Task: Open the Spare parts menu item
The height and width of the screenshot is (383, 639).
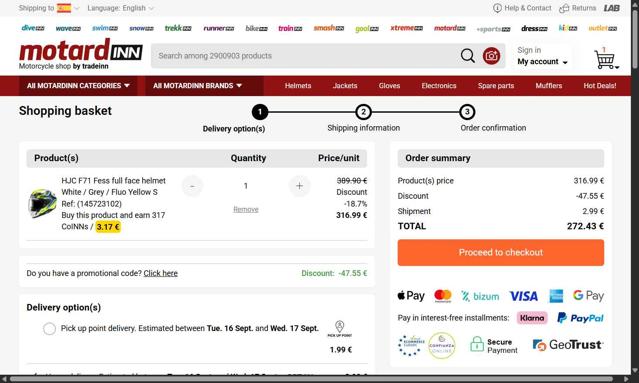Action: point(496,86)
